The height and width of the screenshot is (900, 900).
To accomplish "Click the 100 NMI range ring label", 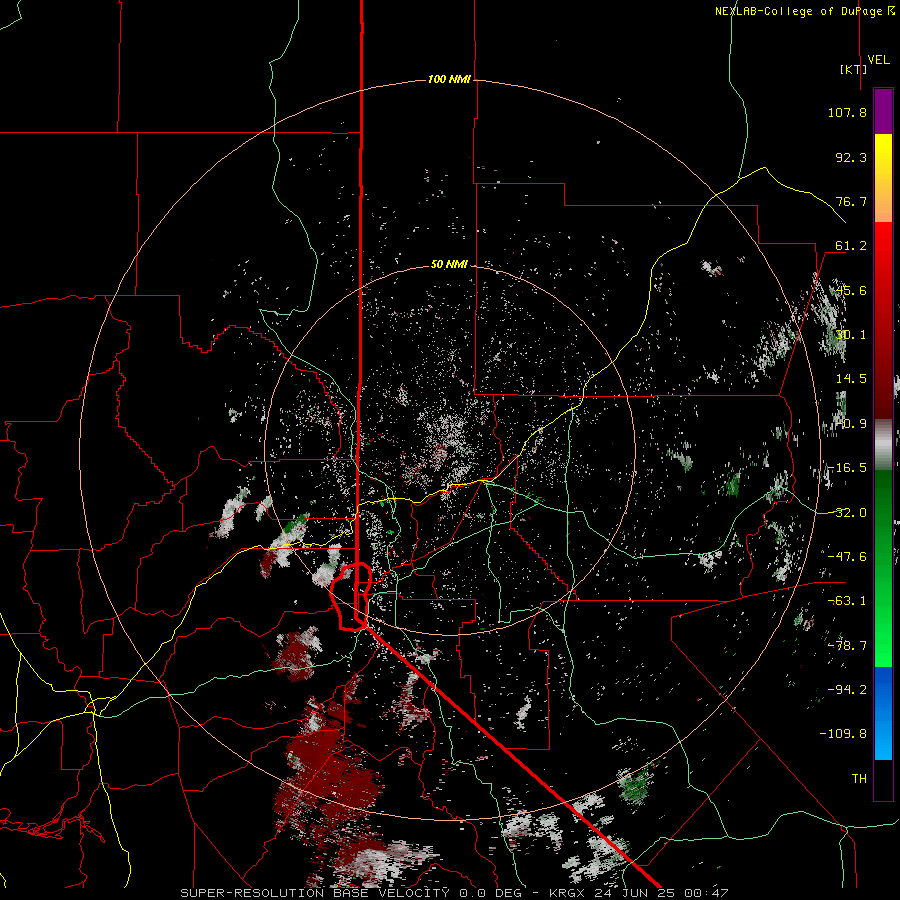I will click(449, 79).
